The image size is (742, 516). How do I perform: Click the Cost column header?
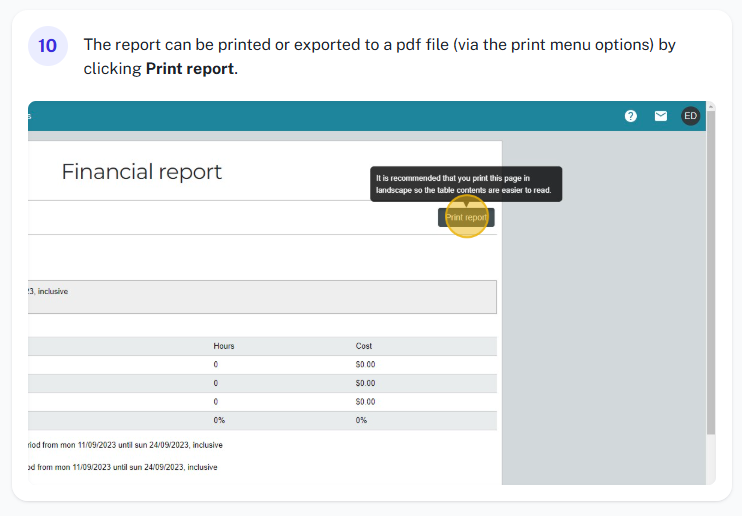[364, 346]
